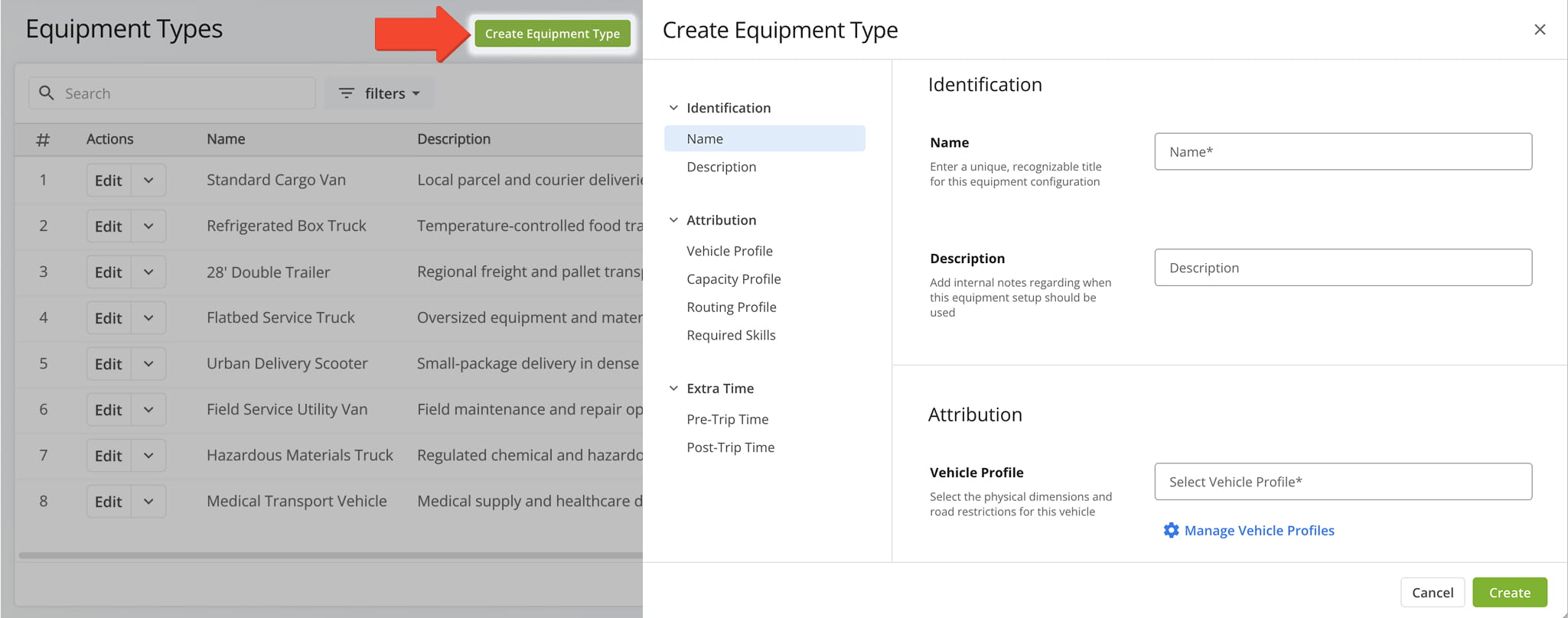
Task: Open the Select Vehicle Profile combo box
Action: click(x=1343, y=481)
